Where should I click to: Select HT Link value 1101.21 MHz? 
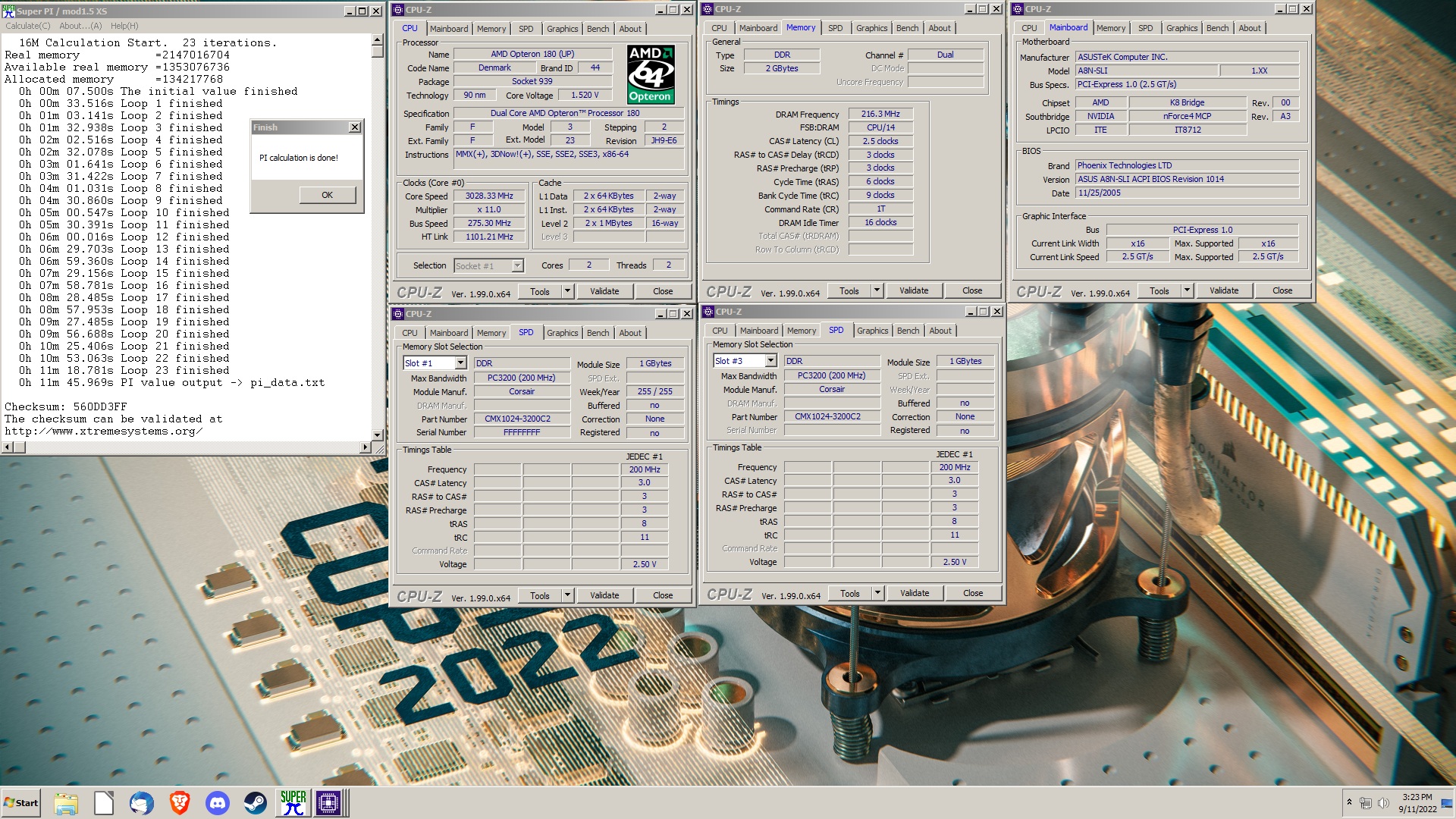489,237
